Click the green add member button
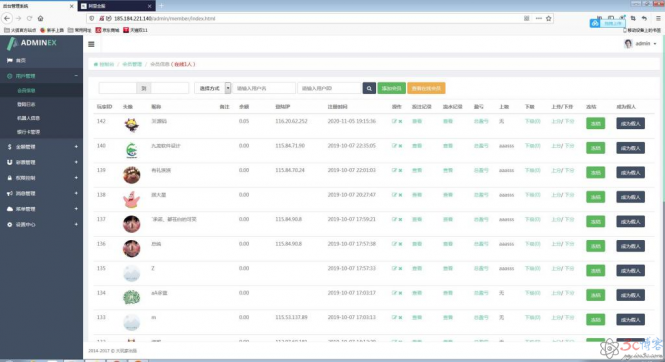Viewport: 665px width, 362px height. pyautogui.click(x=391, y=88)
